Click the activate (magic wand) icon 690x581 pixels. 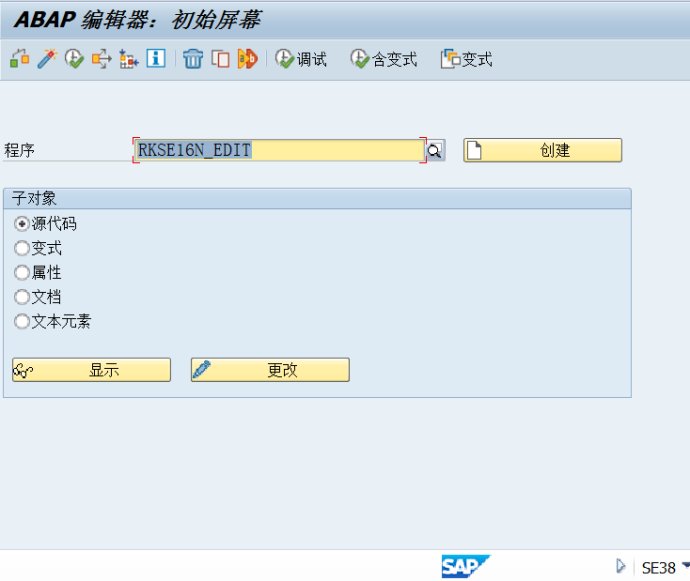pyautogui.click(x=47, y=59)
